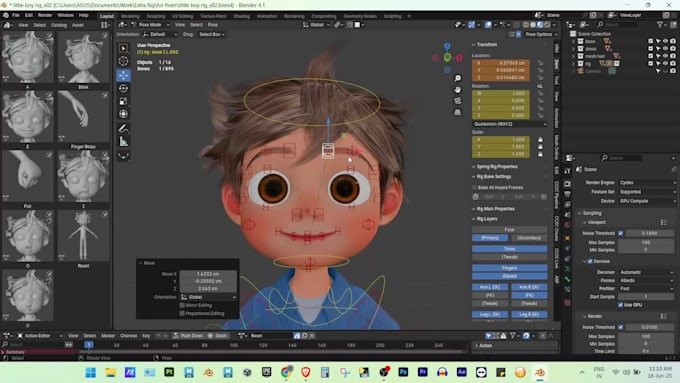Activate the Rotate tool in viewport toolbar

[x=124, y=88]
